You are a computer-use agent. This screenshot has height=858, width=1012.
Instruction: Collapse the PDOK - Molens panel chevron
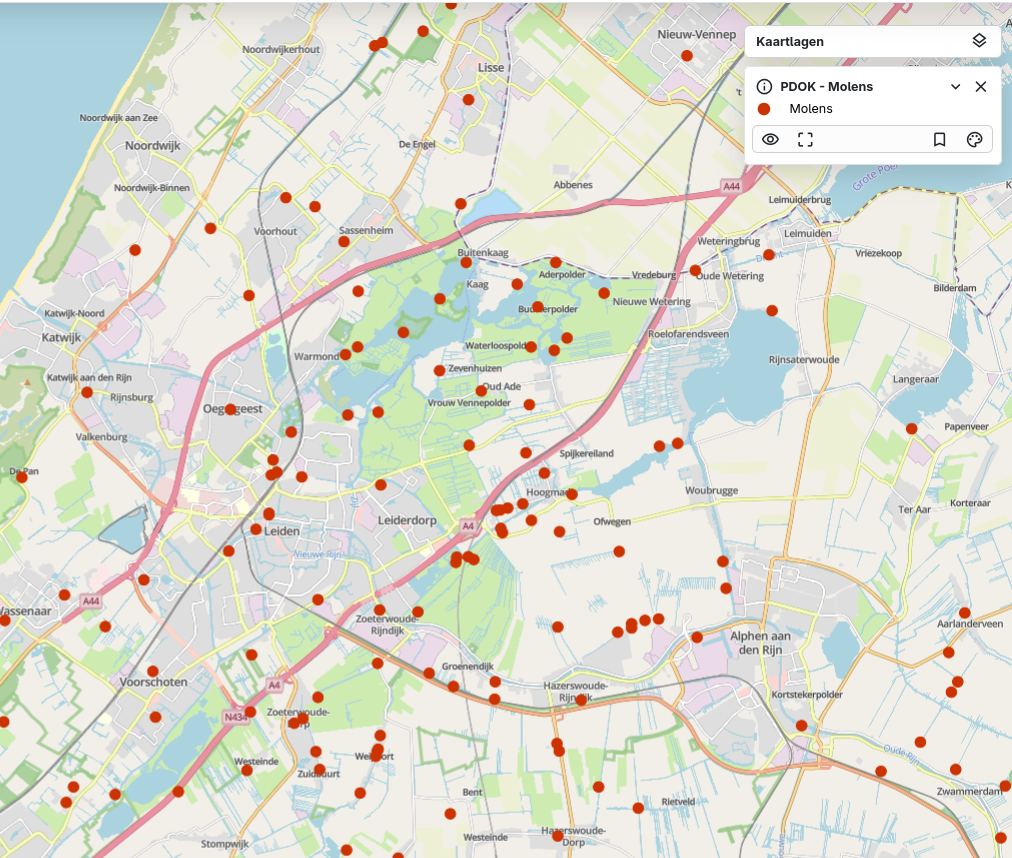coord(955,87)
